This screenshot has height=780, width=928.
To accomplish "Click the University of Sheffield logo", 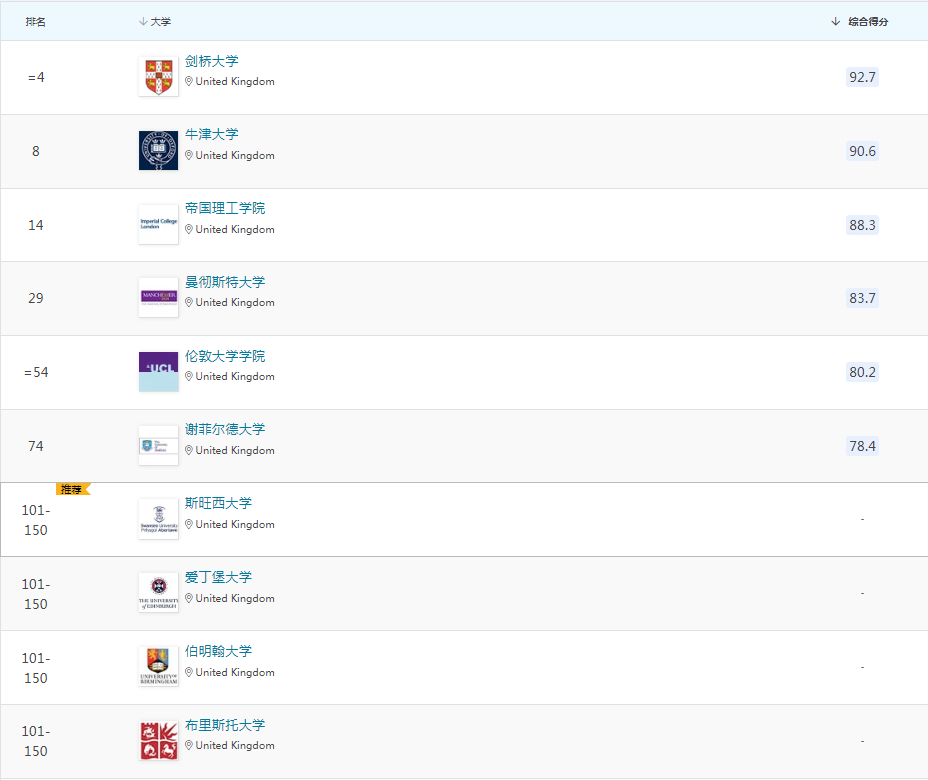I will 158,446.
